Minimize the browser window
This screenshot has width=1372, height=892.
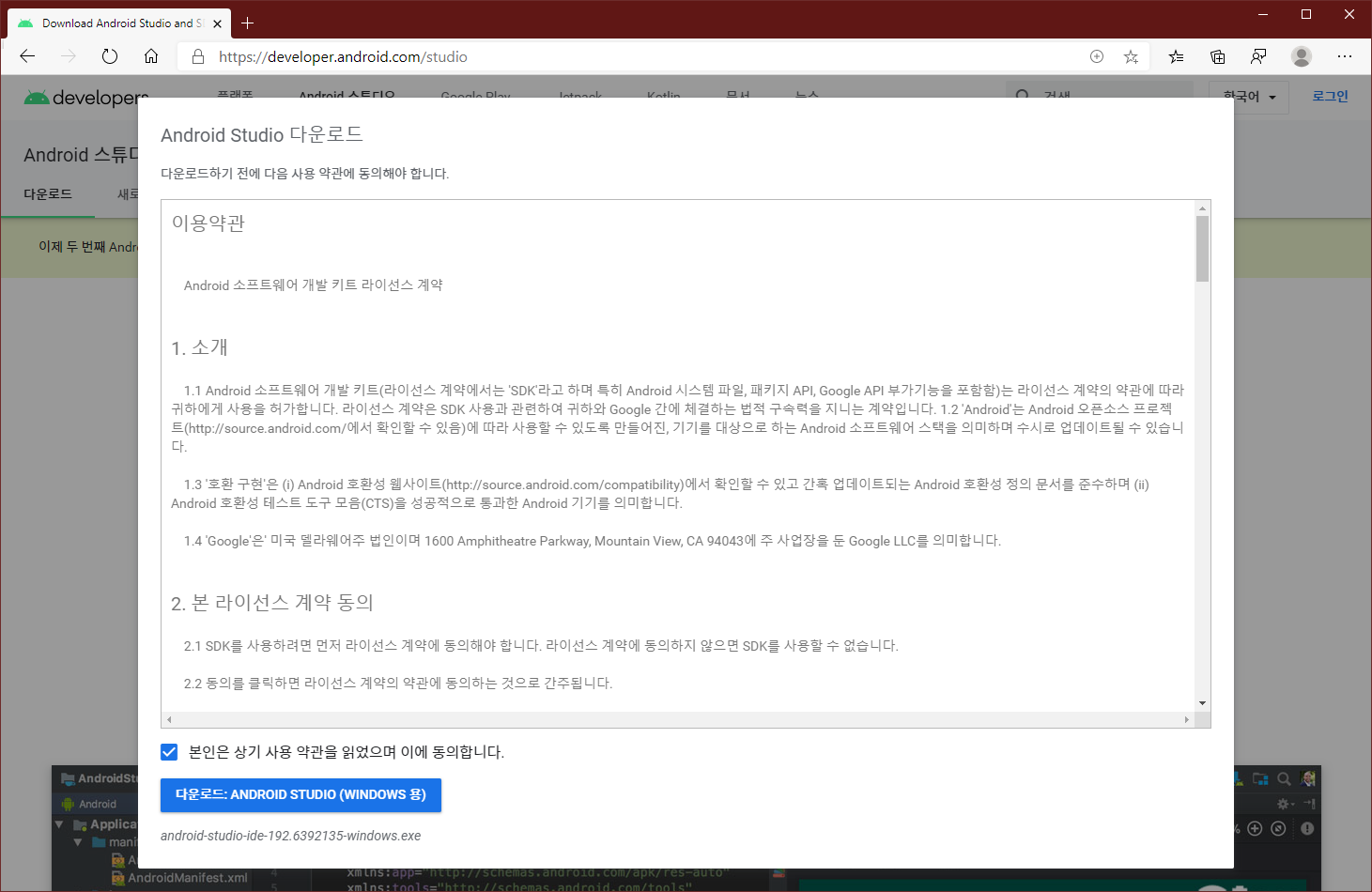tap(1263, 14)
